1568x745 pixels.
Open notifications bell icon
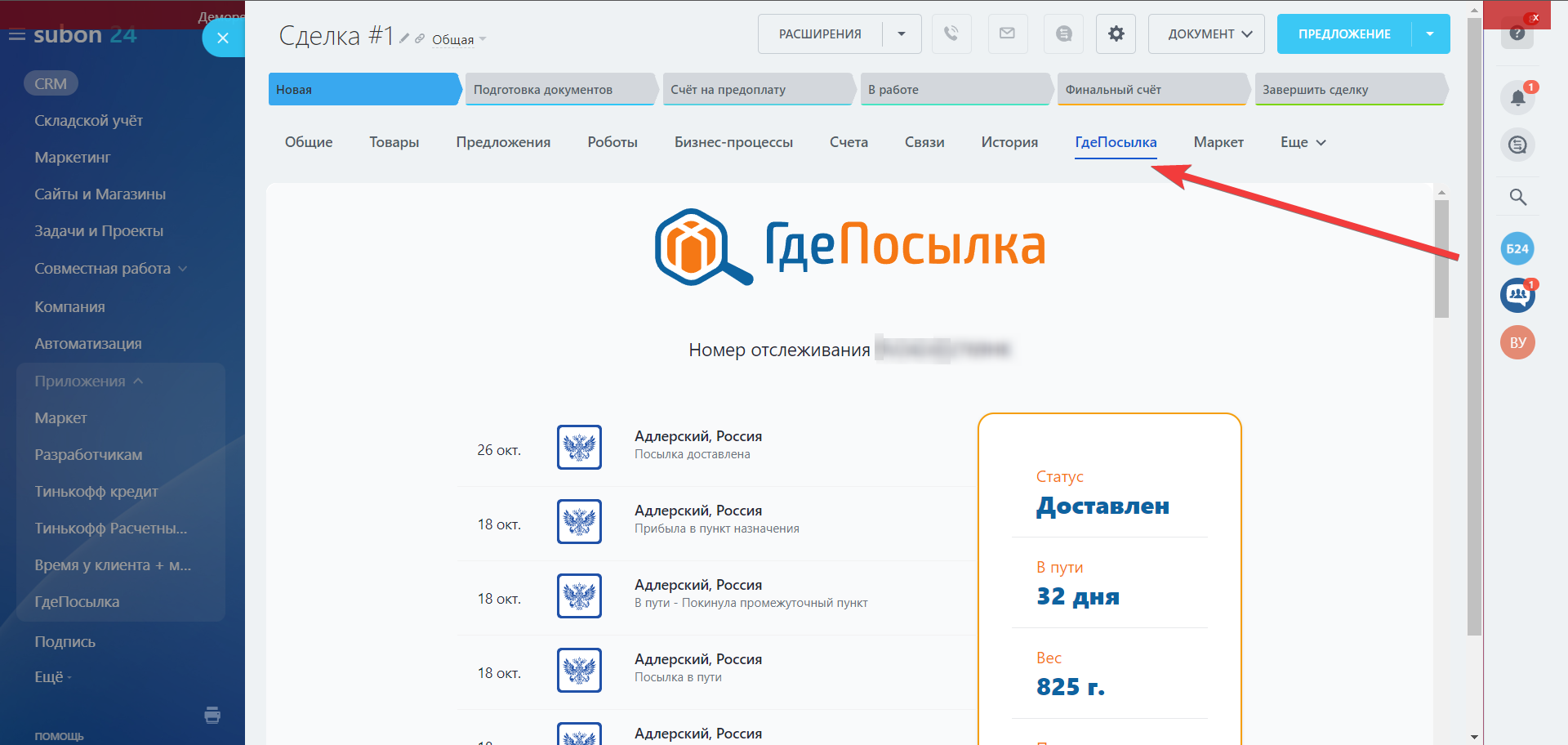(x=1517, y=98)
